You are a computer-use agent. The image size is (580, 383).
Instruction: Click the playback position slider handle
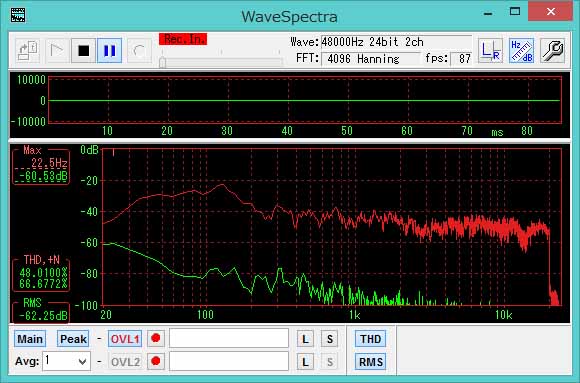coord(162,63)
